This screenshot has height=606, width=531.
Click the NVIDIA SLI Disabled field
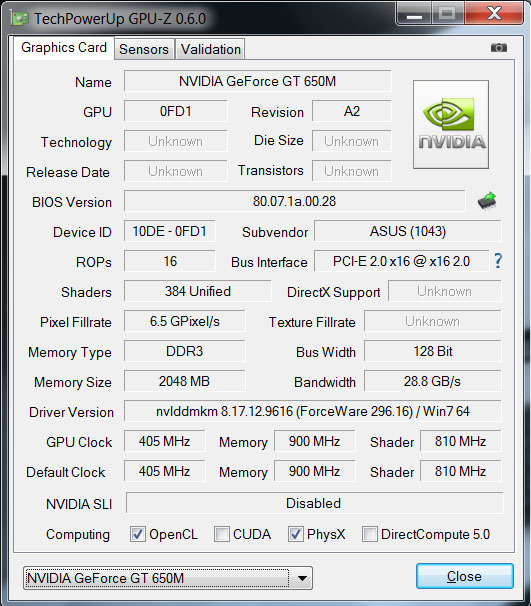pyautogui.click(x=315, y=503)
